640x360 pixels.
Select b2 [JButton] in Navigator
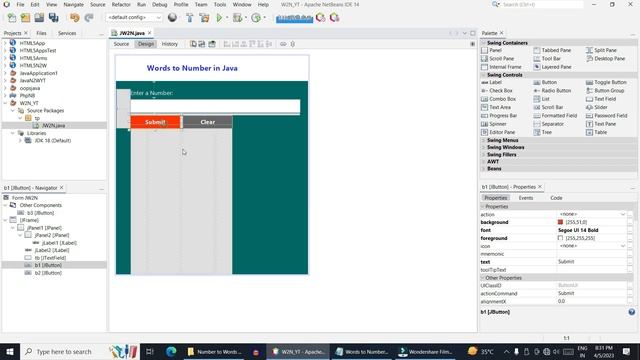tap(48, 273)
